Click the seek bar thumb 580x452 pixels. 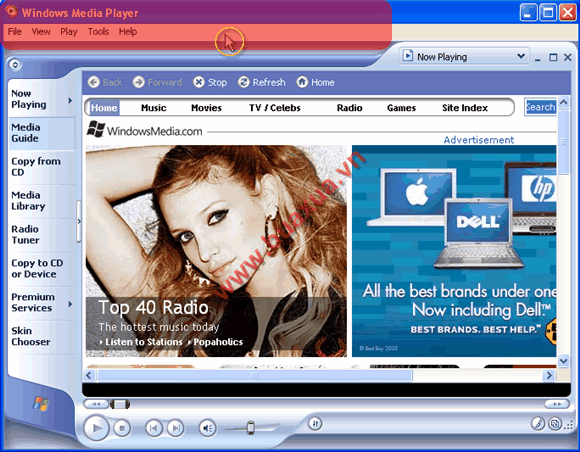[120, 404]
